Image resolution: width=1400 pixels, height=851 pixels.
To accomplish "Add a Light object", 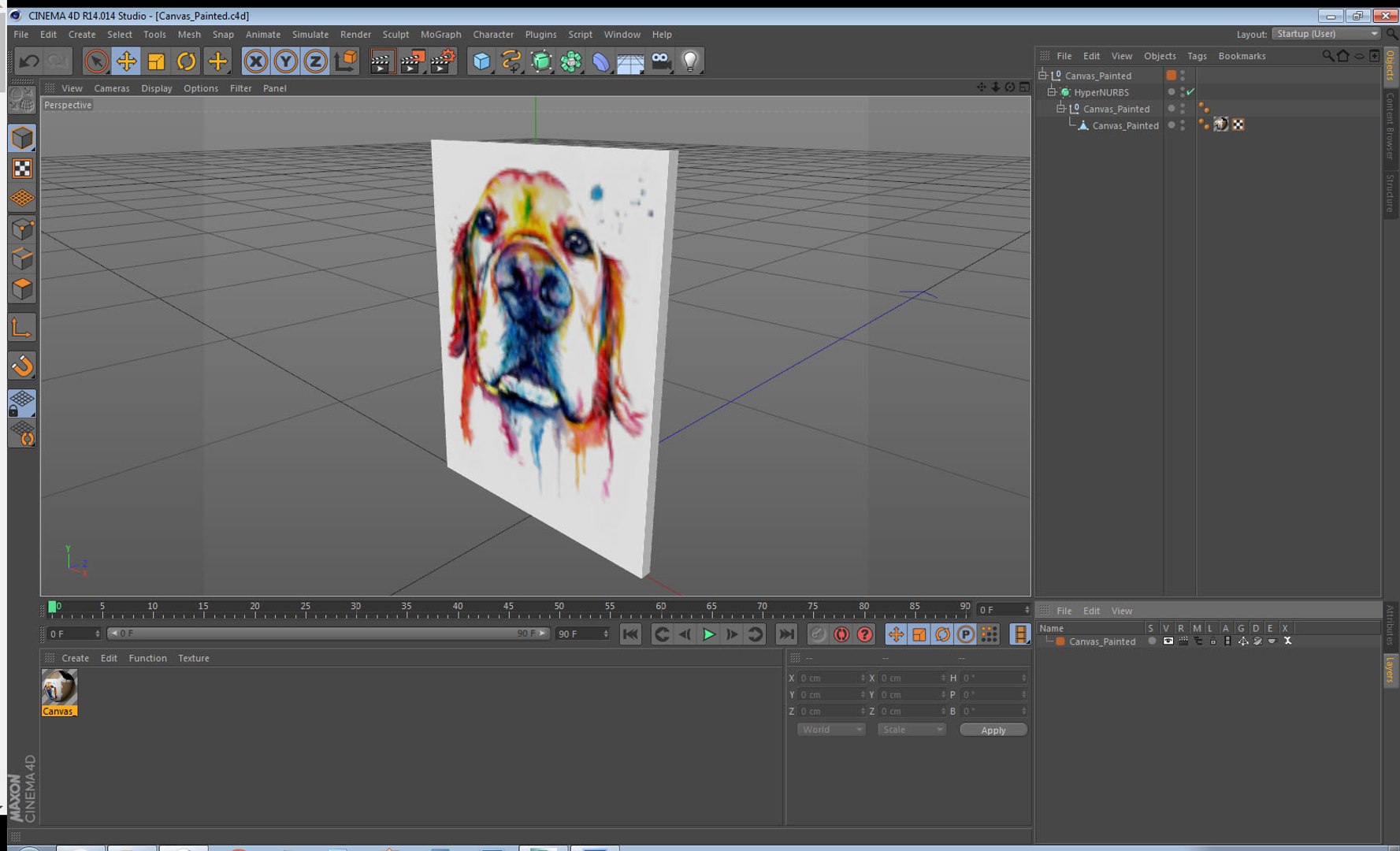I will tap(691, 61).
